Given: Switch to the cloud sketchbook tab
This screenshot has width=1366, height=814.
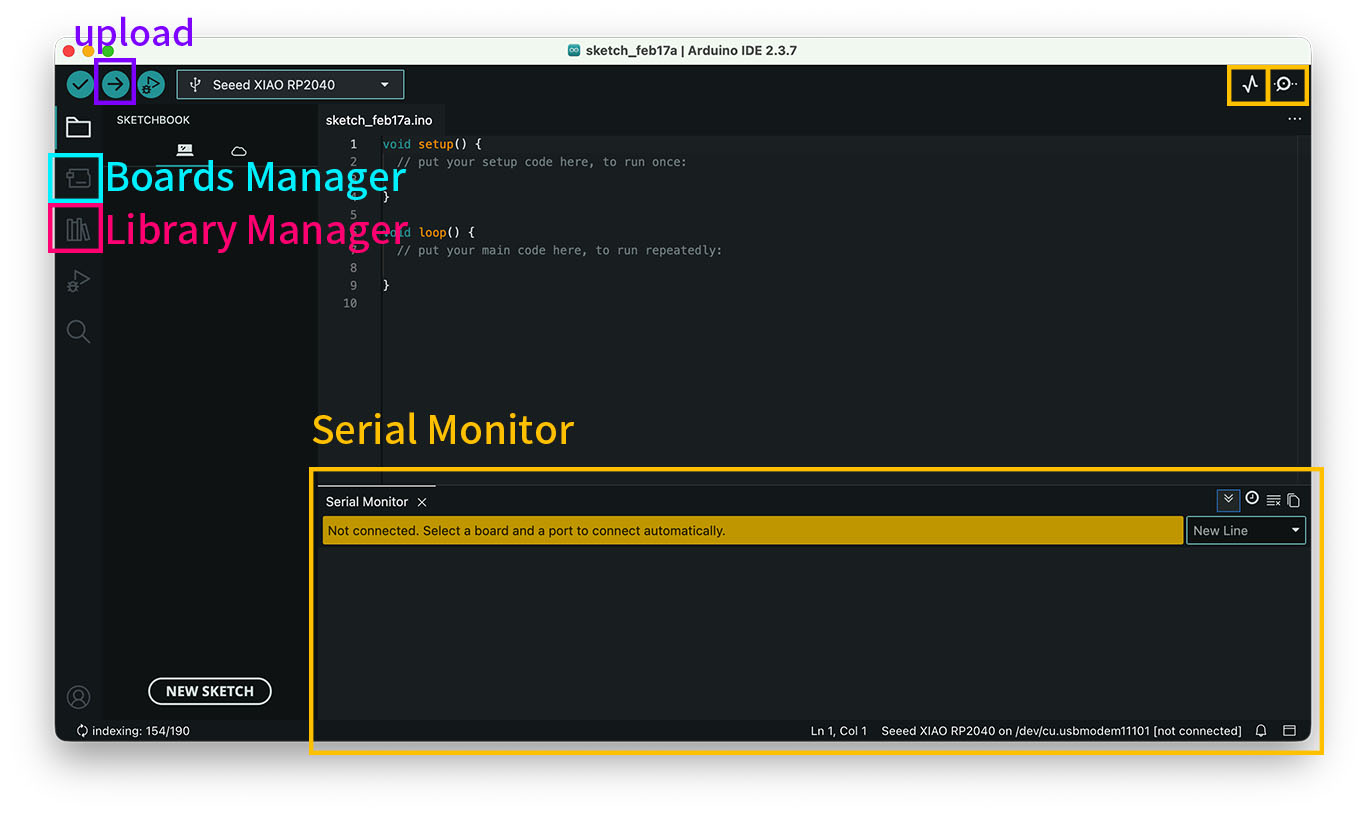Looking at the screenshot, I should pyautogui.click(x=239, y=151).
